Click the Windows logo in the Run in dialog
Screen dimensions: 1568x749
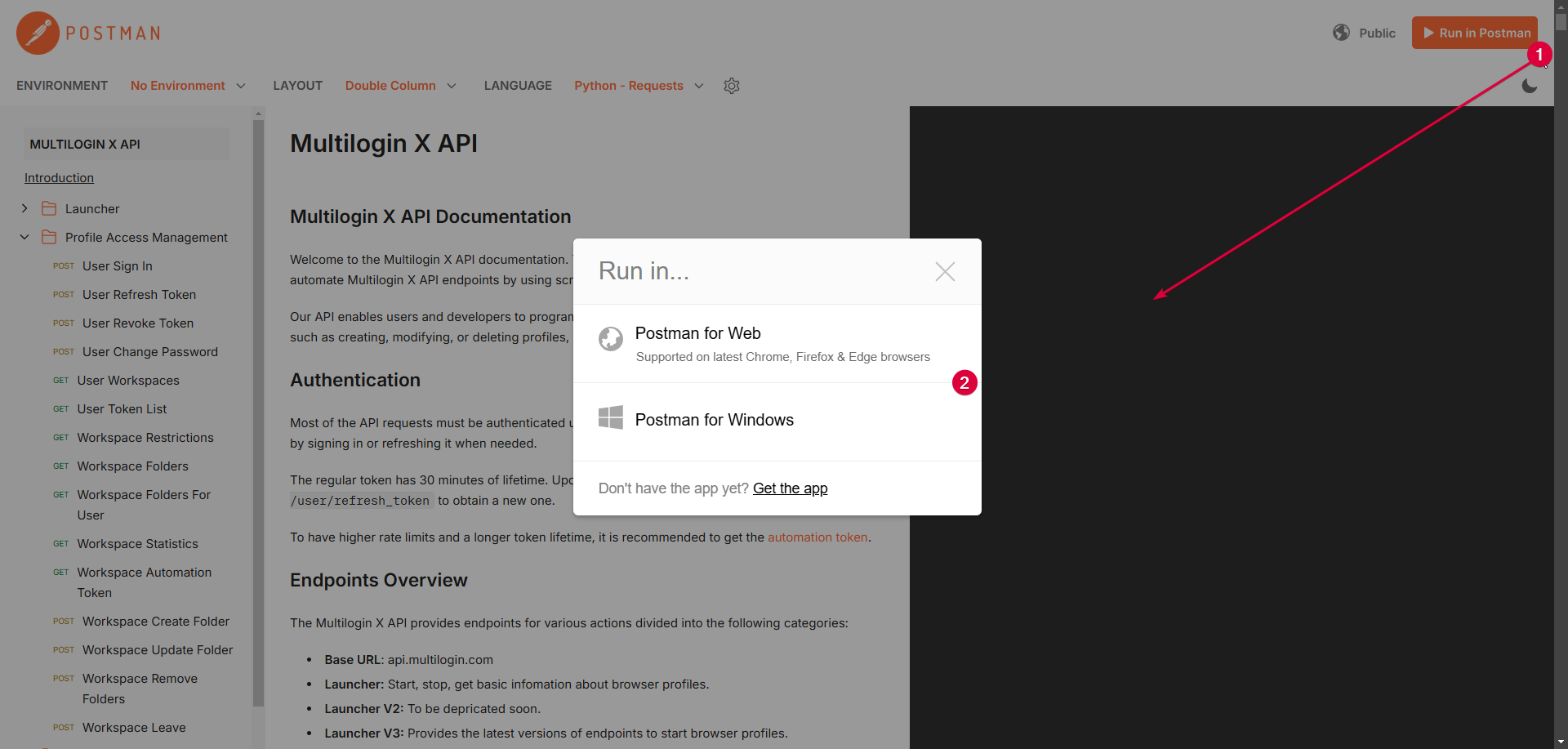[611, 417]
